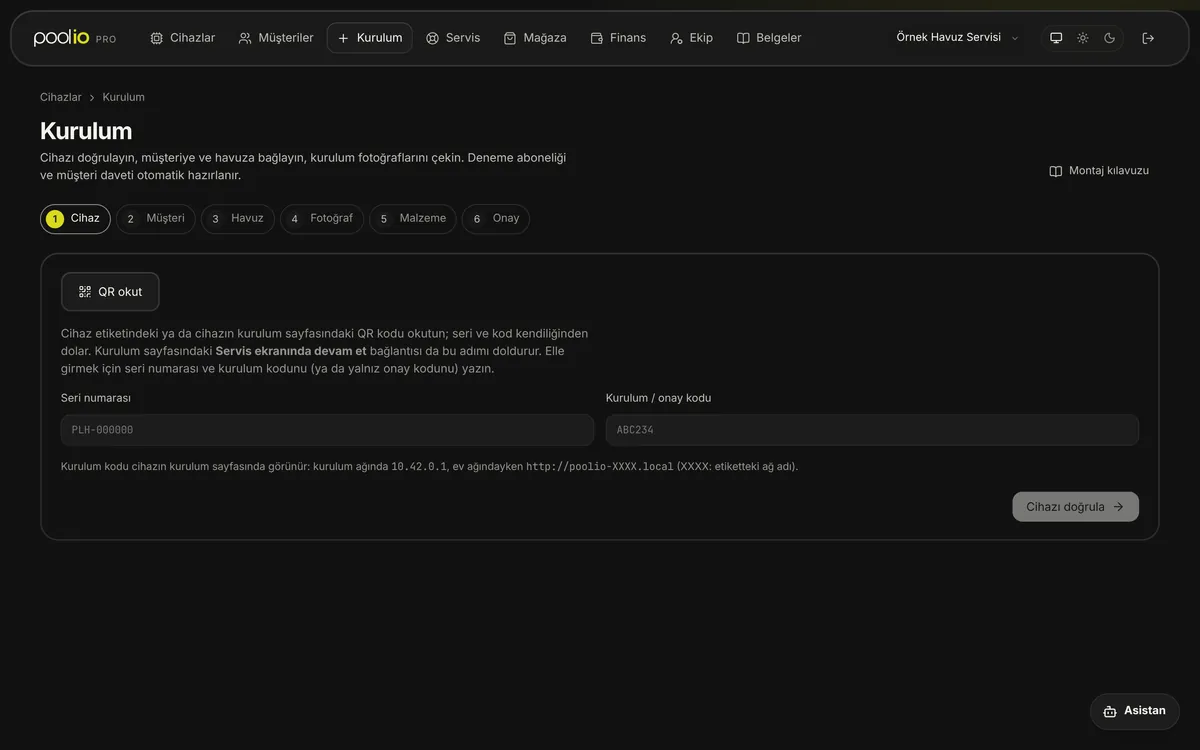The image size is (1200, 750).
Task: Go to step 5 Malzeme
Action: point(413,219)
